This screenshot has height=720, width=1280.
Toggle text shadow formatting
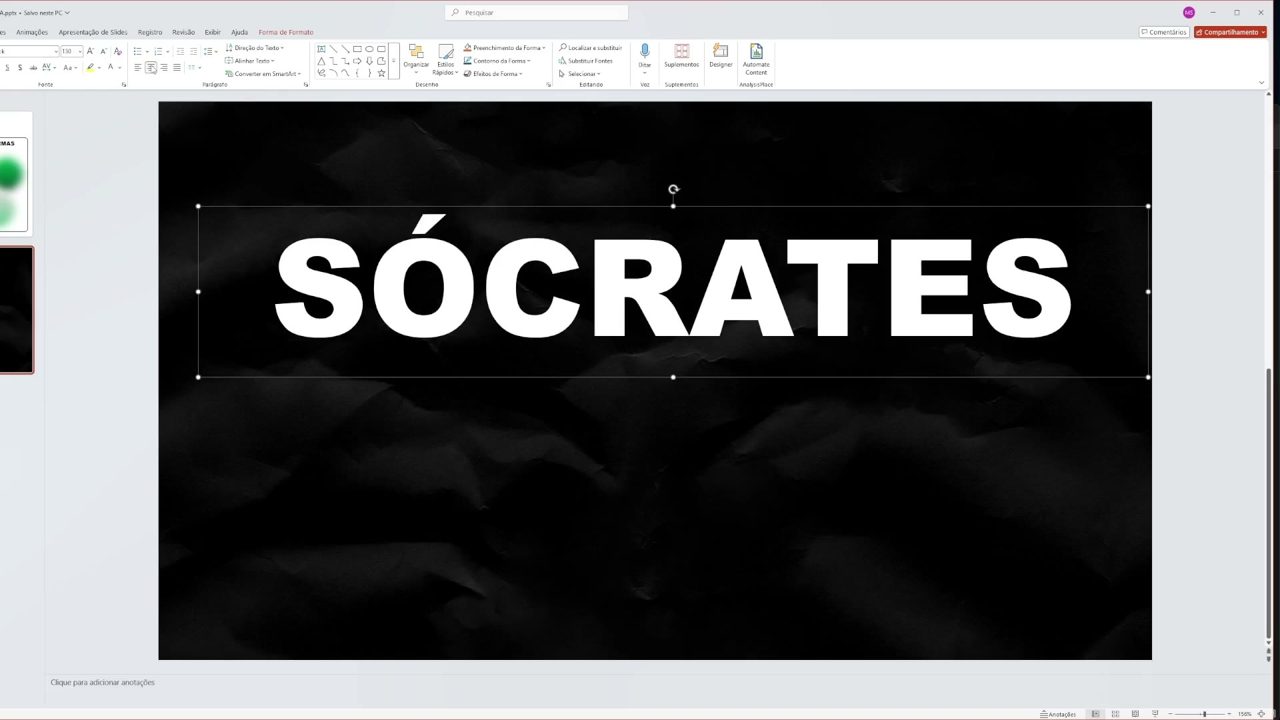tap(19, 68)
